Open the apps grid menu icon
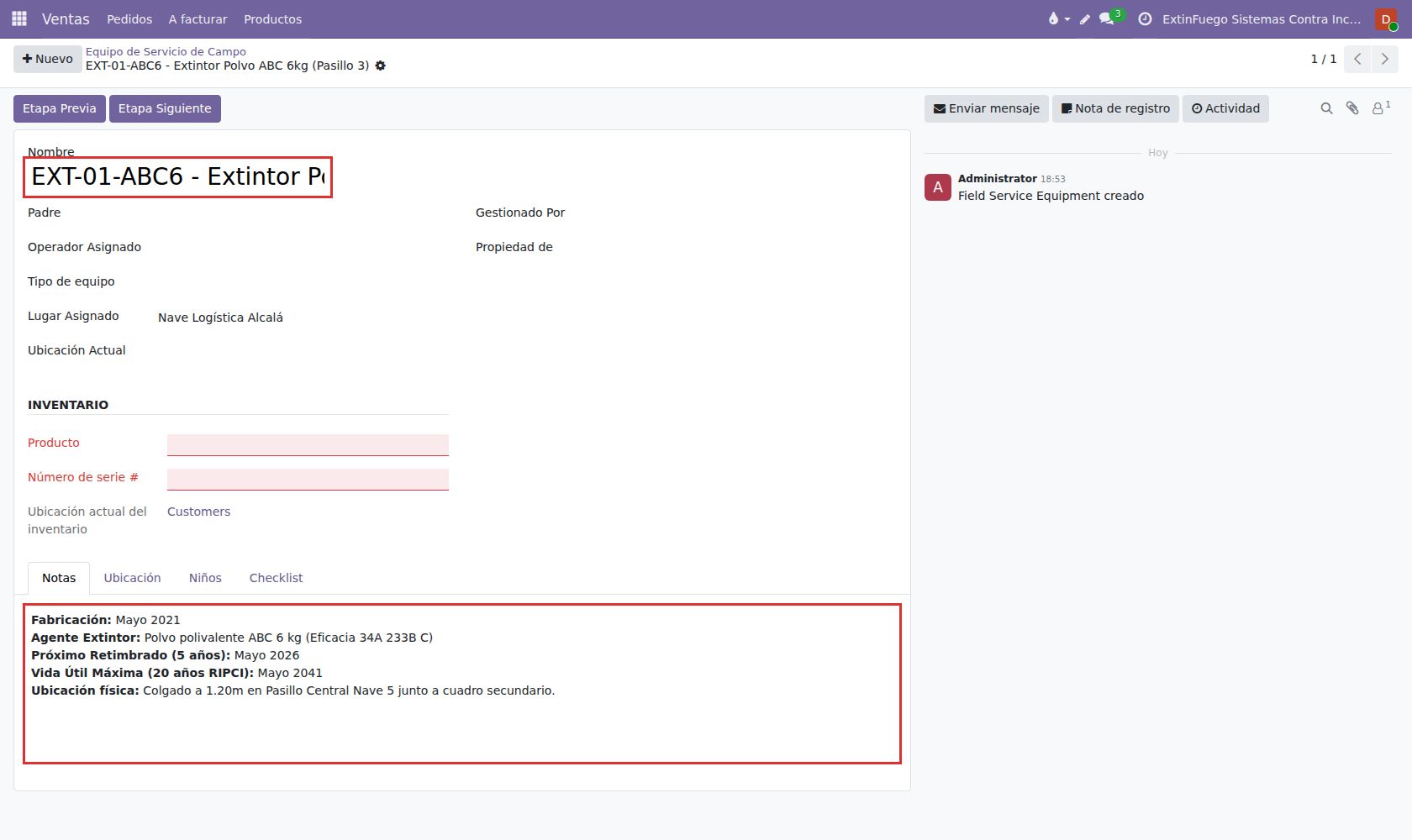This screenshot has height=840, width=1412. [19, 18]
